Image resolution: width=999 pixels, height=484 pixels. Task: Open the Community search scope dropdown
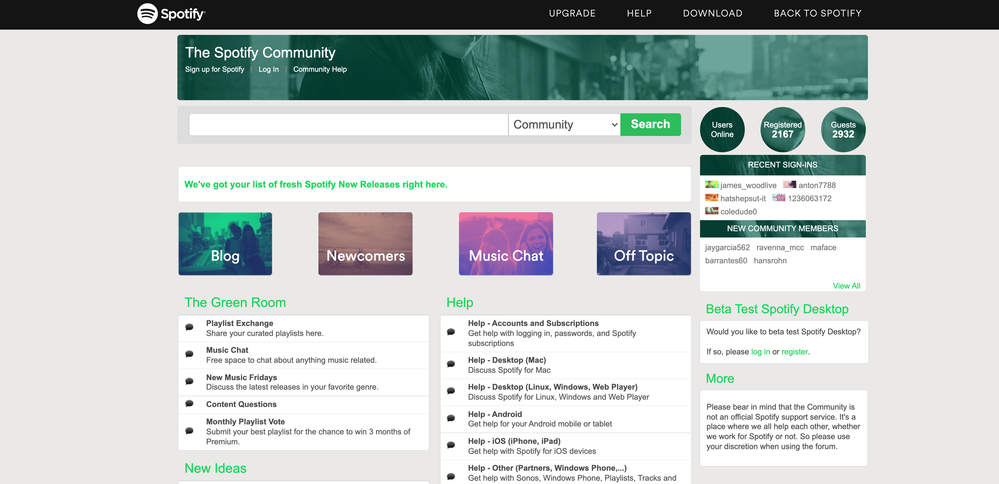click(x=564, y=125)
